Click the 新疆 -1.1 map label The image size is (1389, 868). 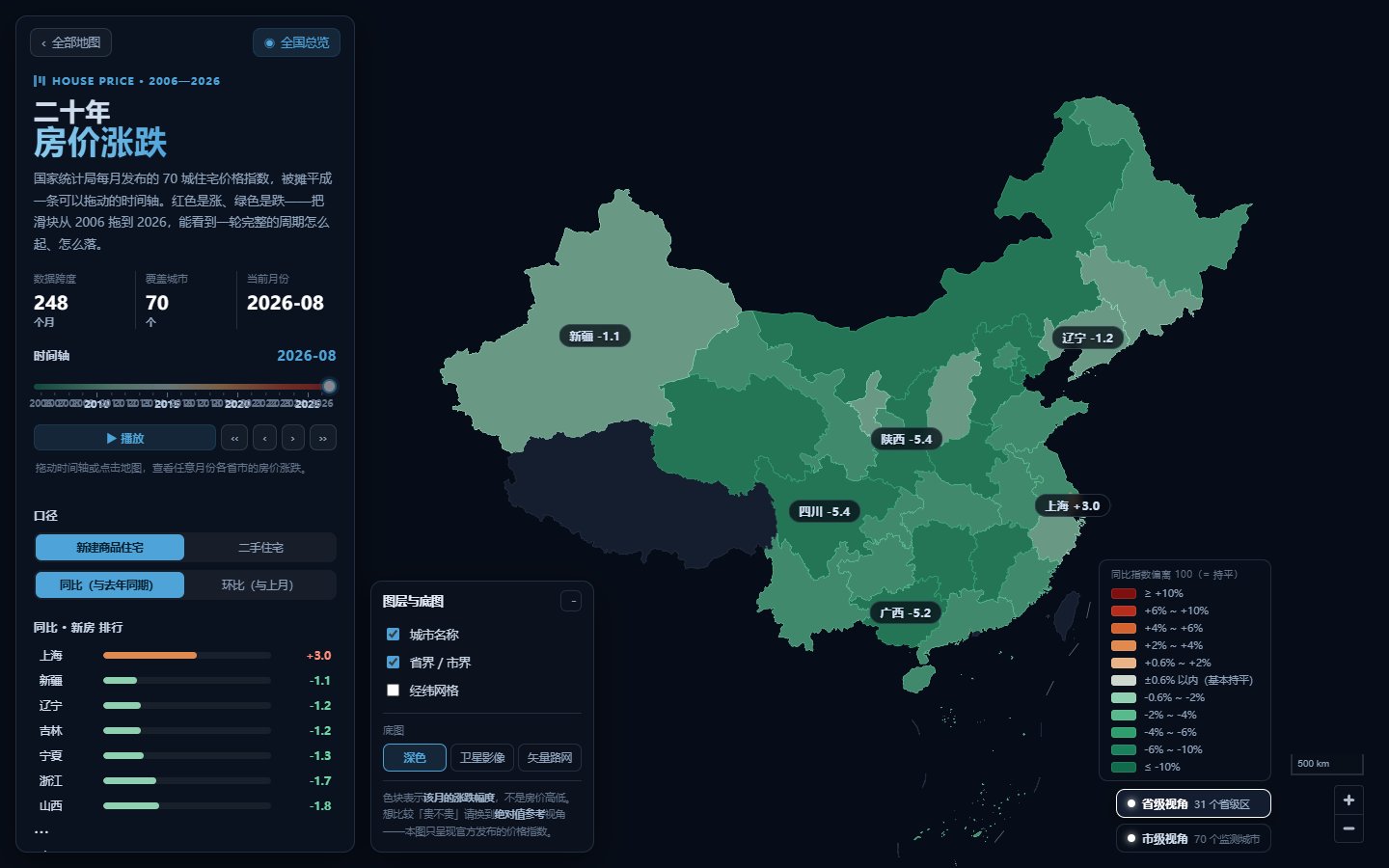[x=595, y=336]
